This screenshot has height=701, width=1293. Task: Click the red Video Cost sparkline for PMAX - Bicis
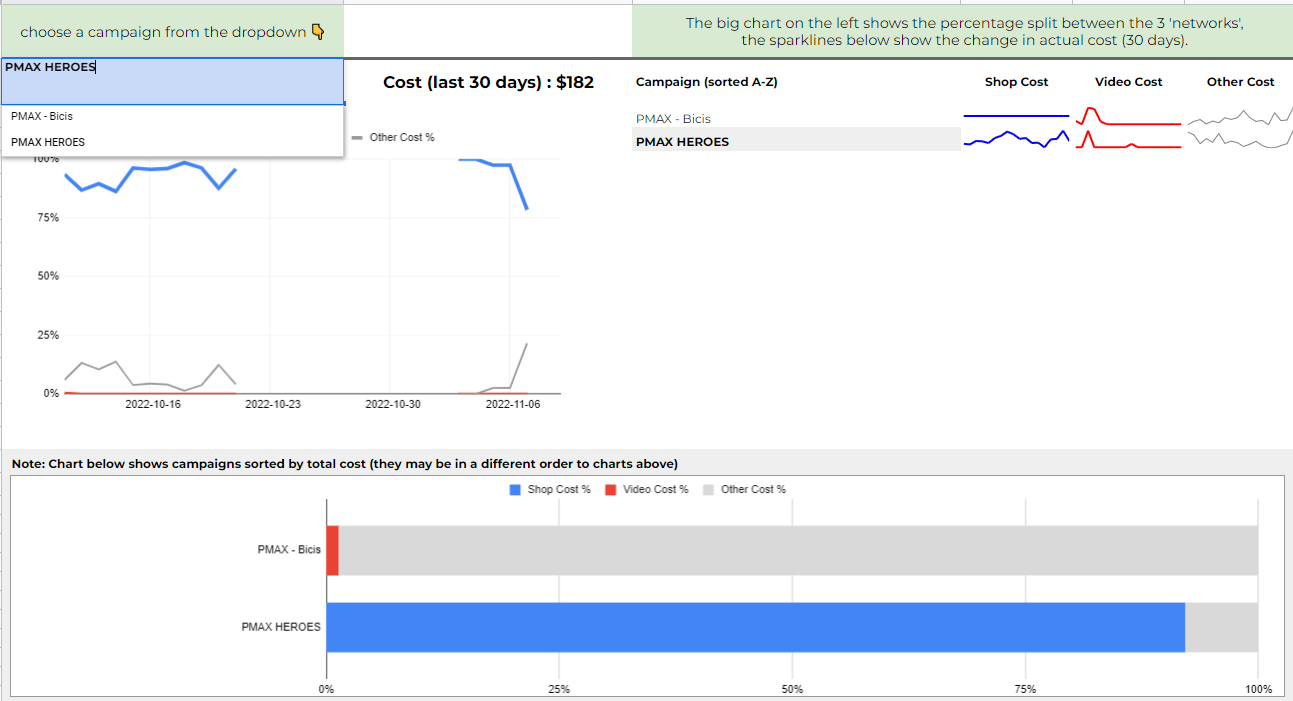coord(1128,116)
